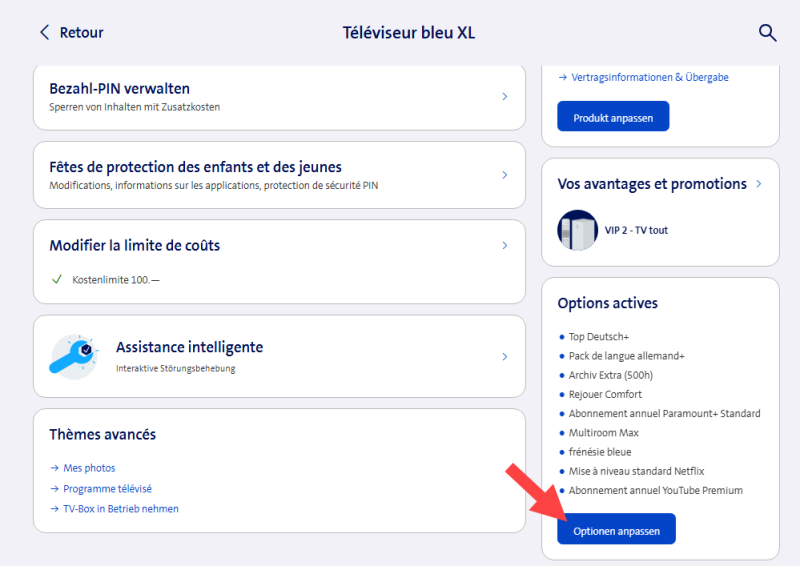Expand Modifier la limite de coûts chevron
The height and width of the screenshot is (566, 800).
coord(505,245)
